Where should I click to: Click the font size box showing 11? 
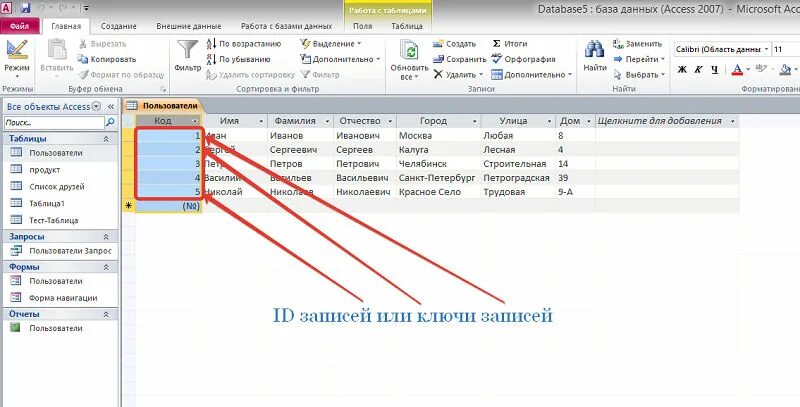(785, 49)
